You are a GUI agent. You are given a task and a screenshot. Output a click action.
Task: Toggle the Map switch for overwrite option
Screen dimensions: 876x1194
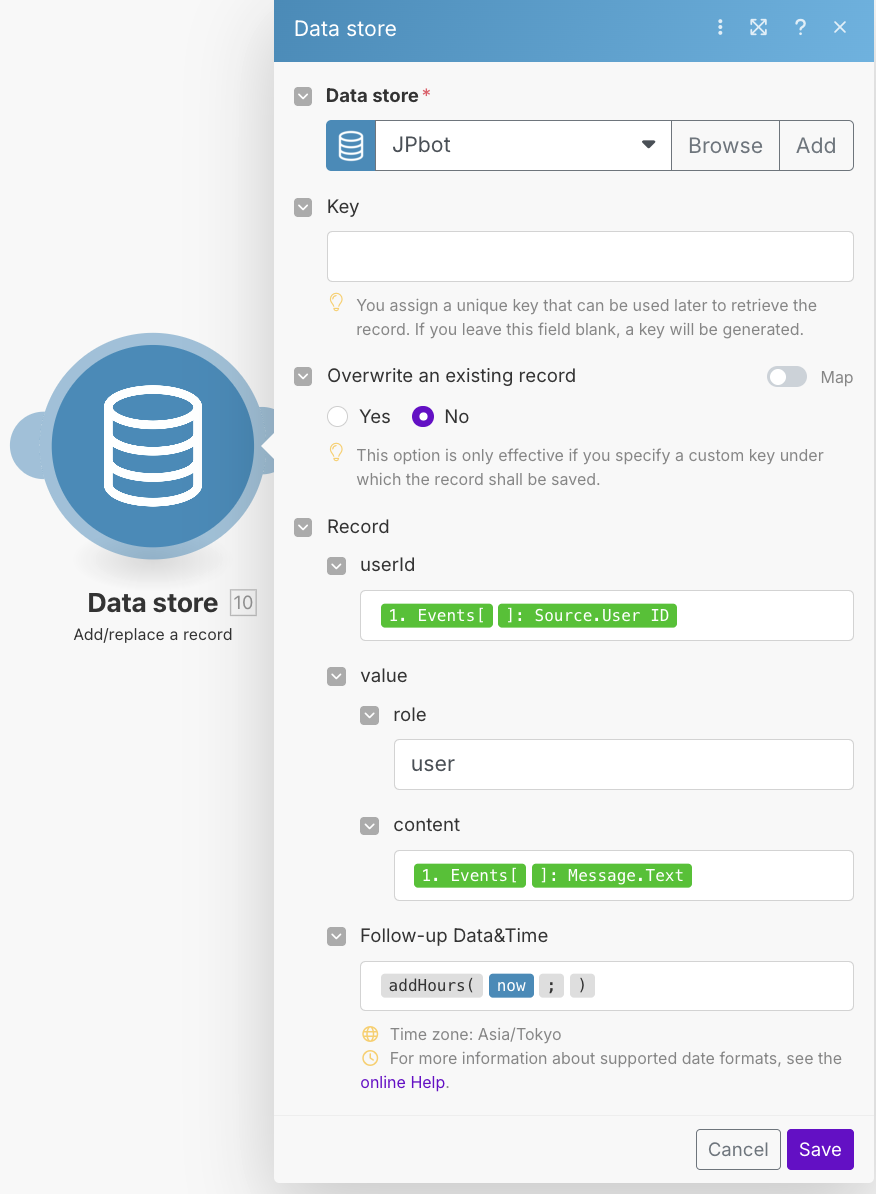point(787,377)
